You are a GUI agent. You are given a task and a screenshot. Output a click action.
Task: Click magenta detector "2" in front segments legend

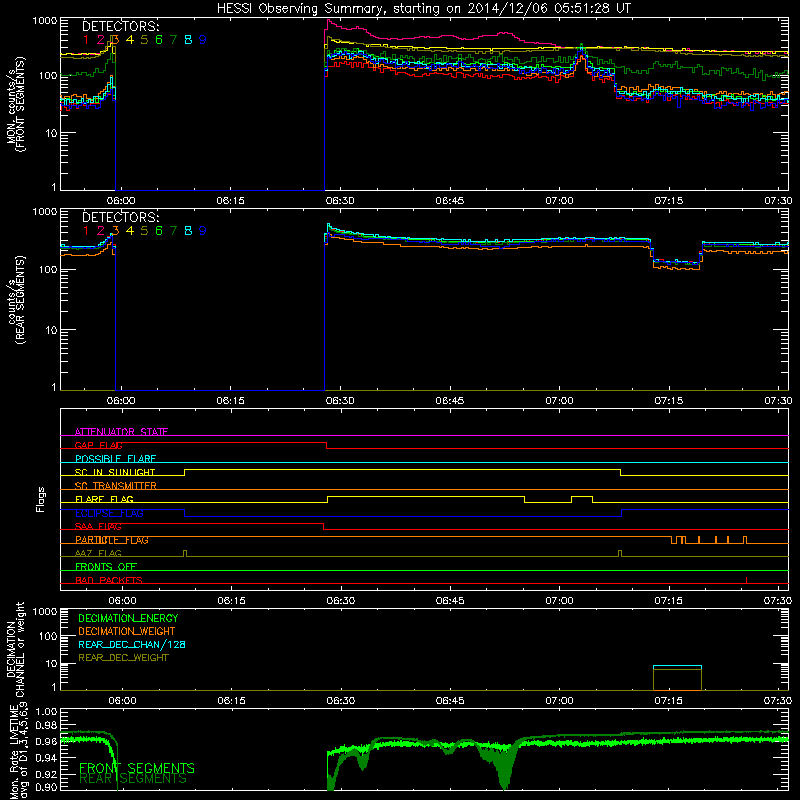[x=101, y=39]
